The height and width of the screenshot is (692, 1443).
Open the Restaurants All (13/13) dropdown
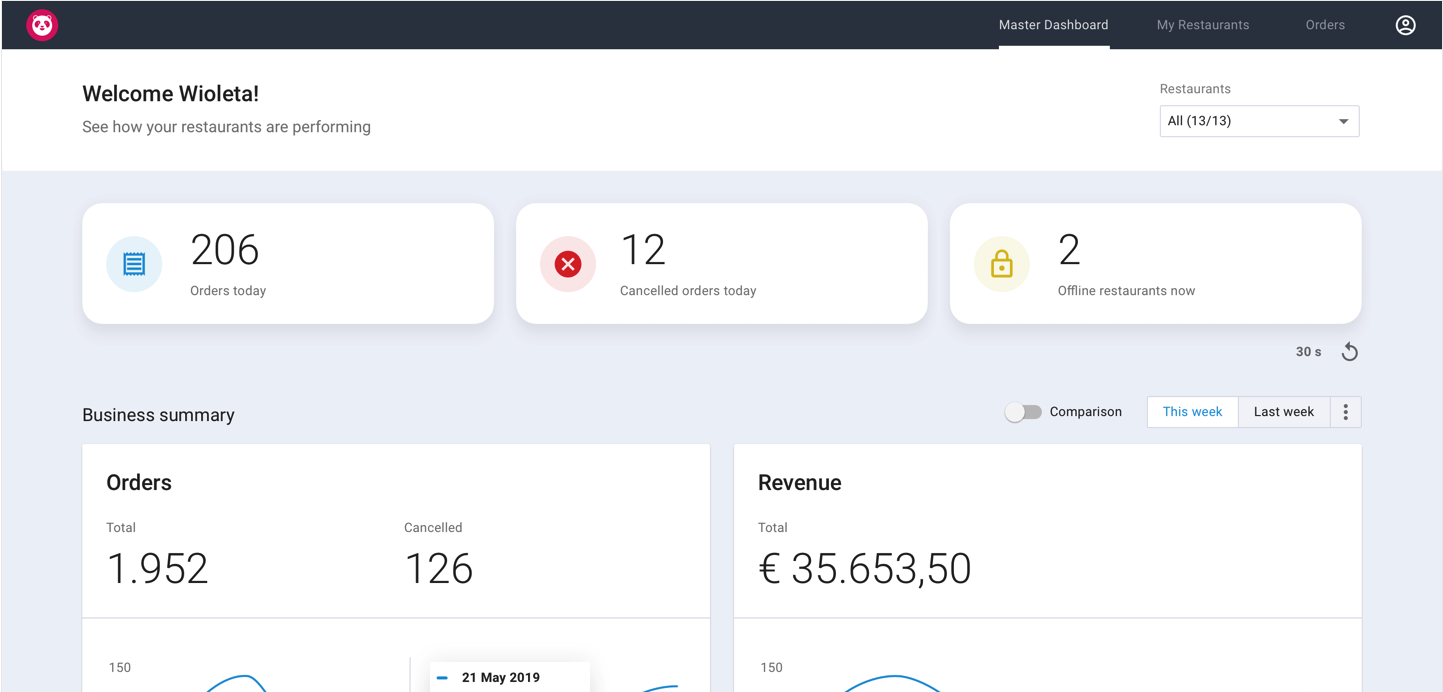(1259, 121)
